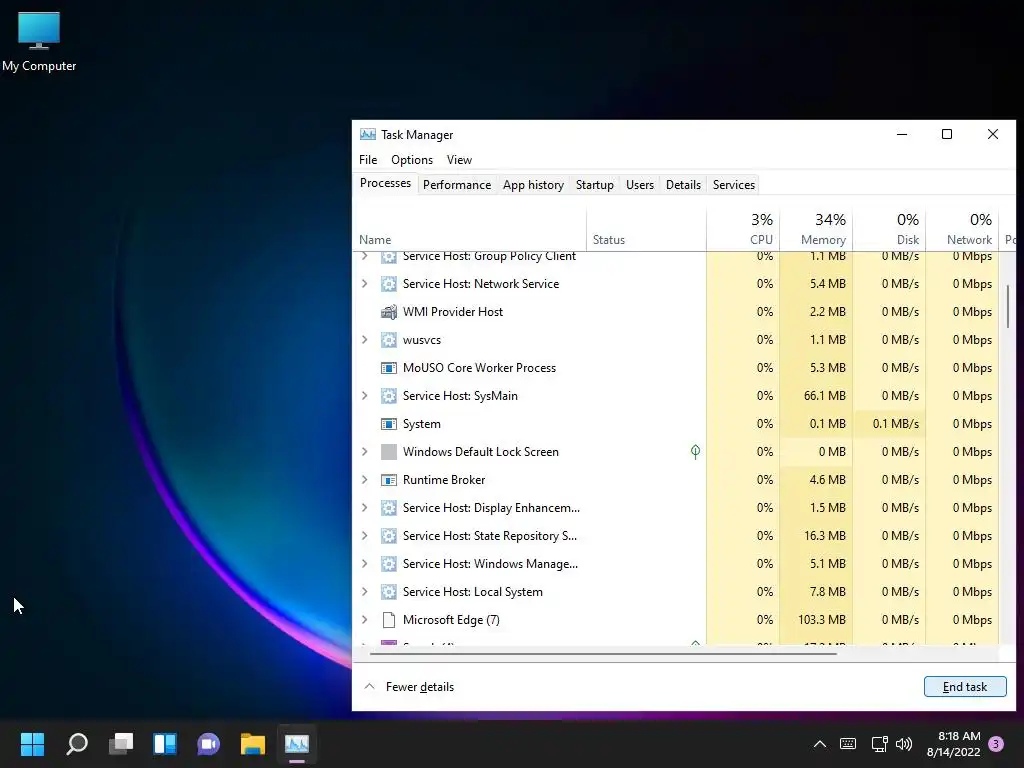
Task: Open the Options menu
Action: [412, 160]
